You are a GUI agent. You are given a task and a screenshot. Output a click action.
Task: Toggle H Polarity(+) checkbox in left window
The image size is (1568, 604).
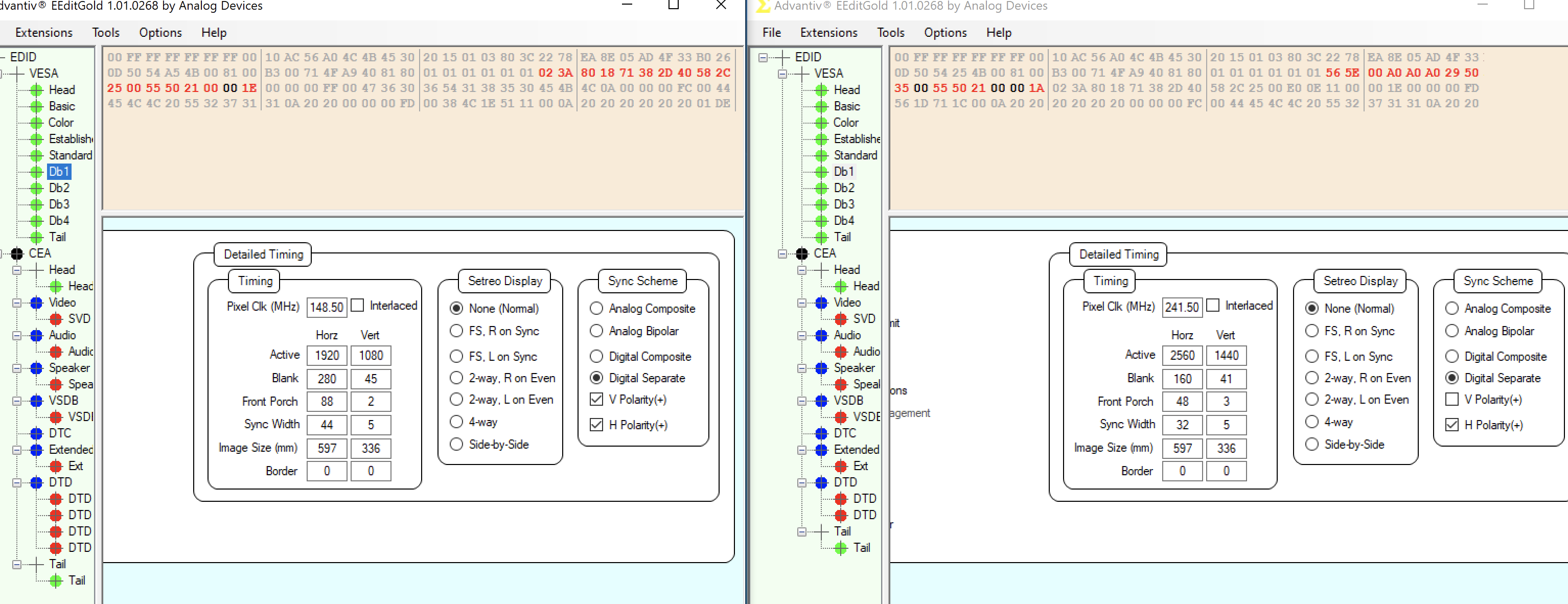click(x=596, y=425)
